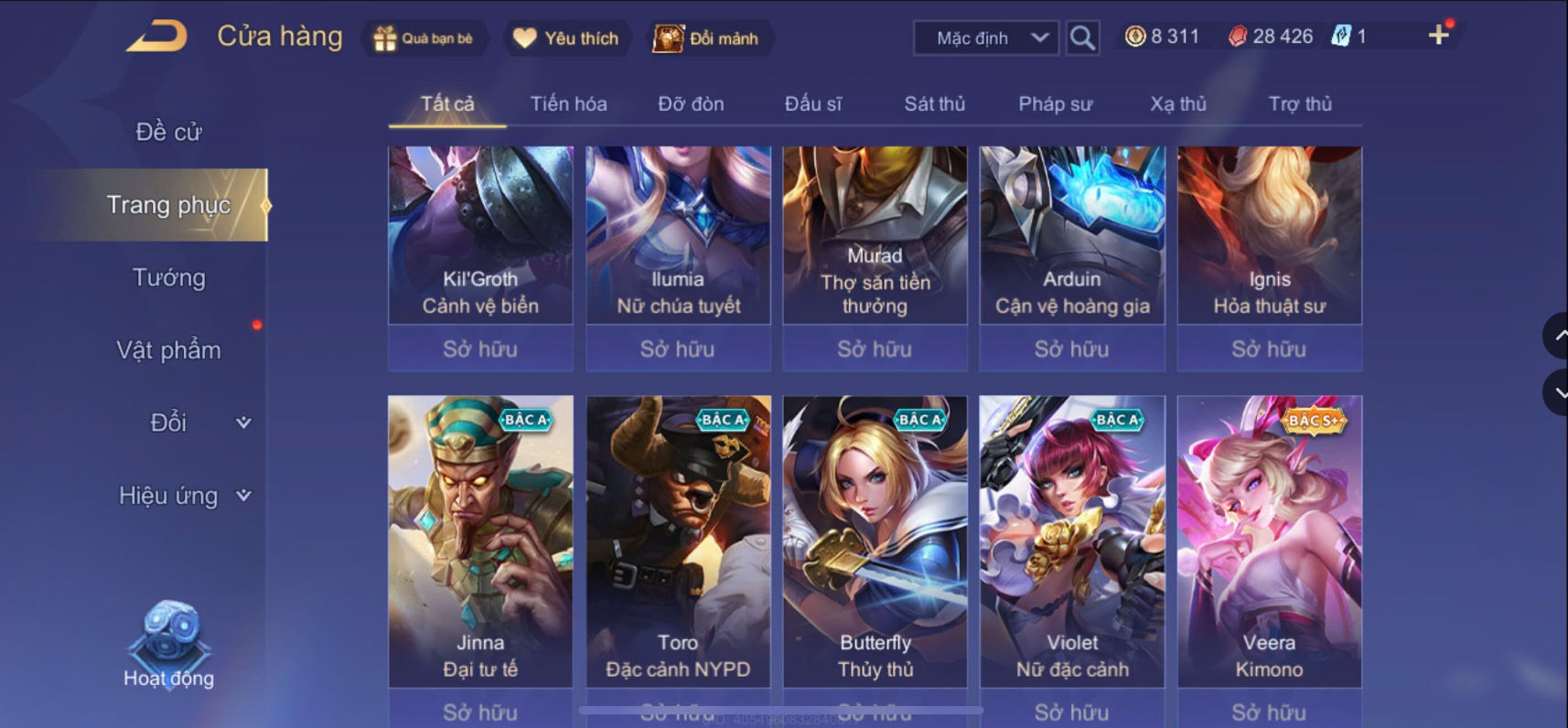Open Yêu thích favorites button
Image resolution: width=1568 pixels, height=728 pixels.
[x=565, y=38]
